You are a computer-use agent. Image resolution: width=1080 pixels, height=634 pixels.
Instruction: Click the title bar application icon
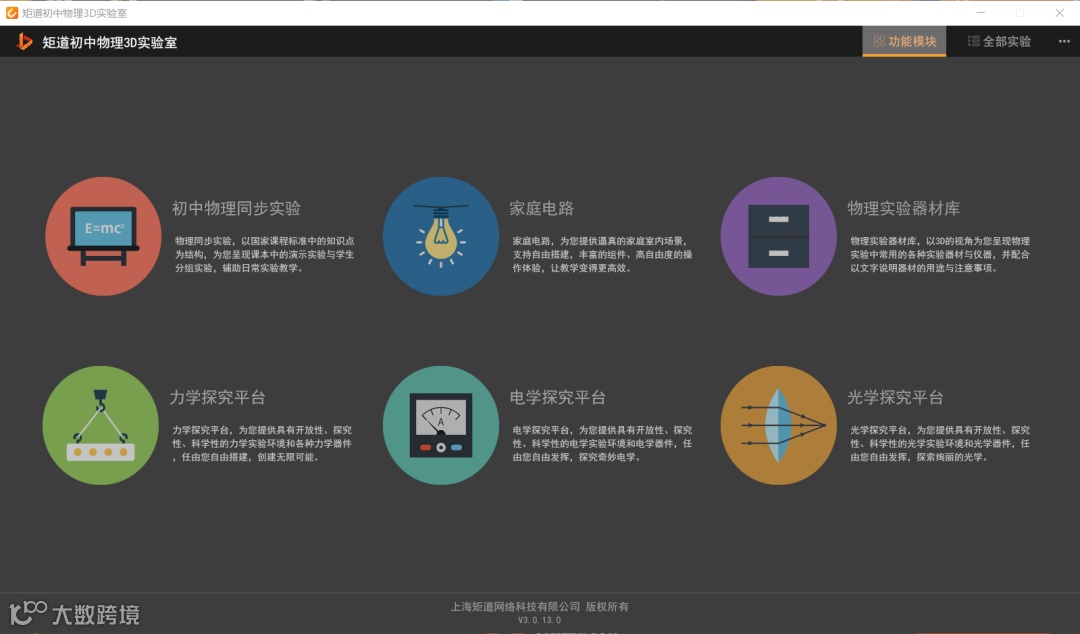tap(12, 12)
